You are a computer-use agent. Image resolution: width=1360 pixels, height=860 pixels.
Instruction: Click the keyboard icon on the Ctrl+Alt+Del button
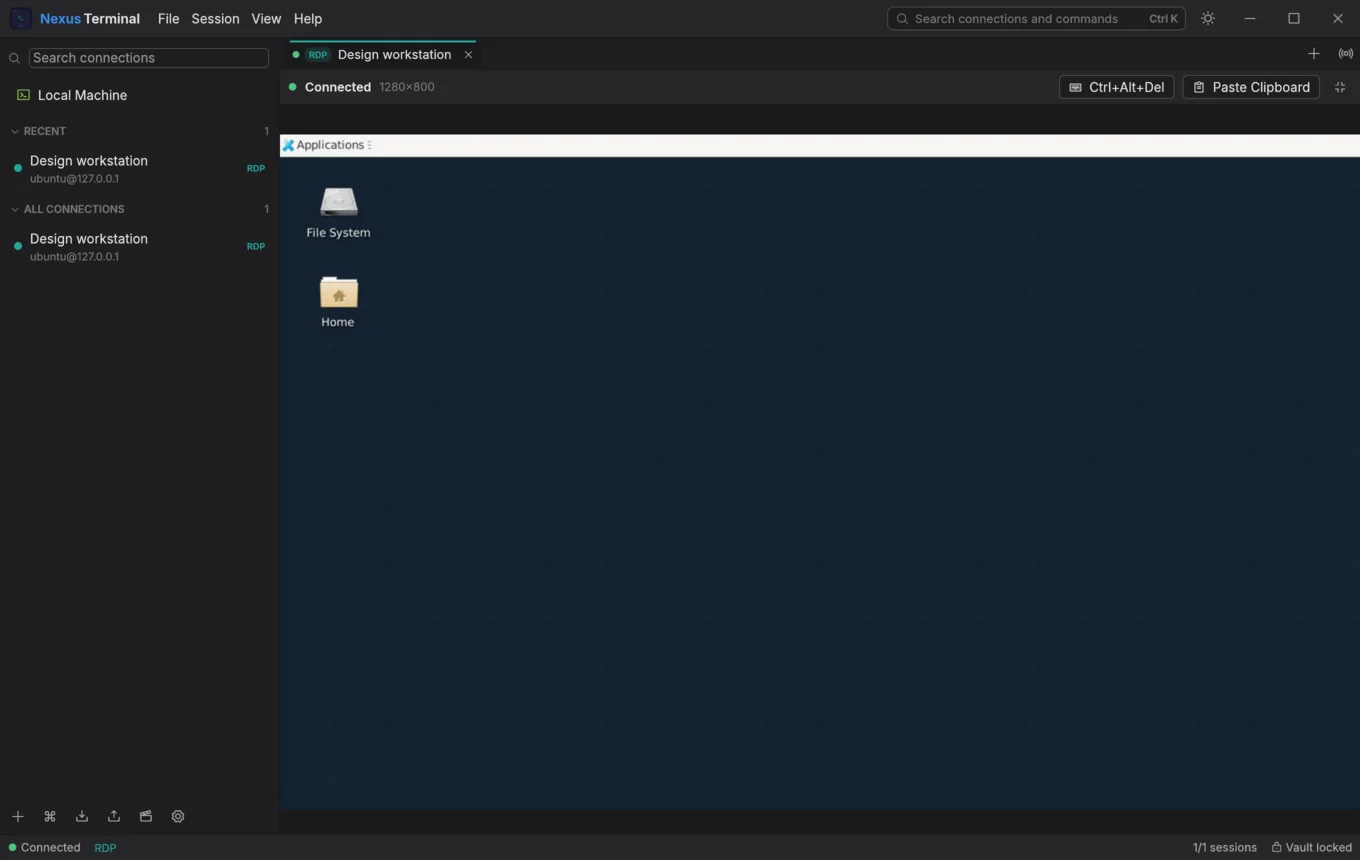[1075, 87]
